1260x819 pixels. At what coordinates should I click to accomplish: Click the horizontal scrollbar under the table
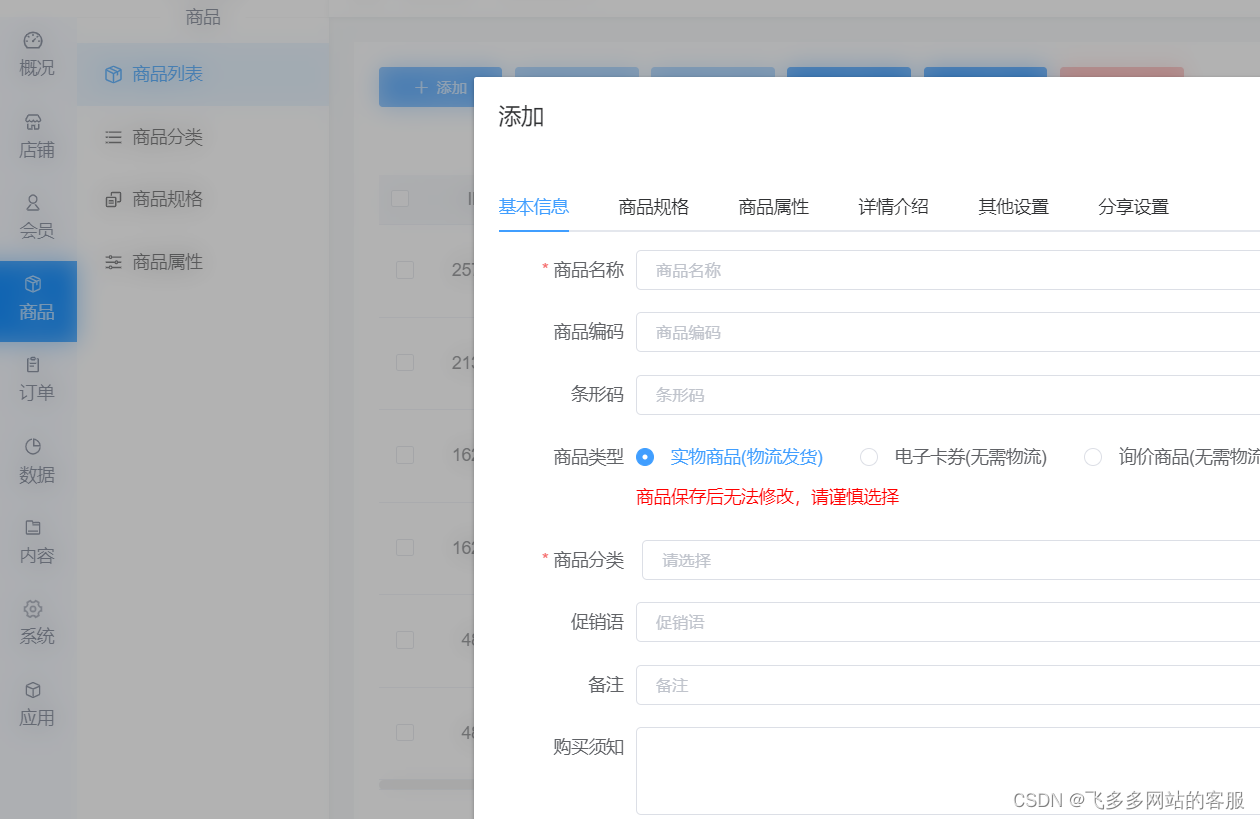(x=427, y=785)
